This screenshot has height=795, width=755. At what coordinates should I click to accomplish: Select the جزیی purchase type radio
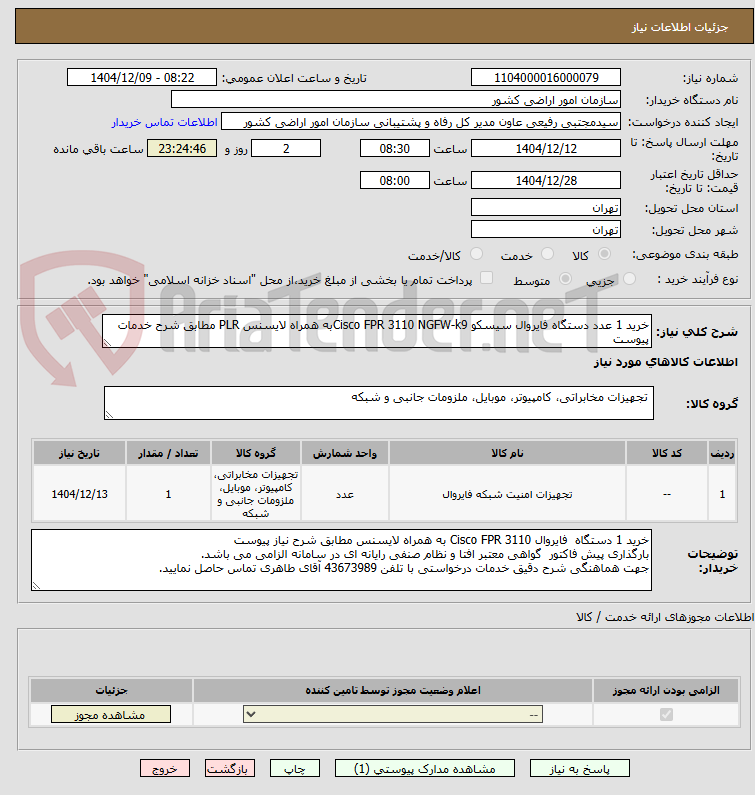pyautogui.click(x=629, y=278)
